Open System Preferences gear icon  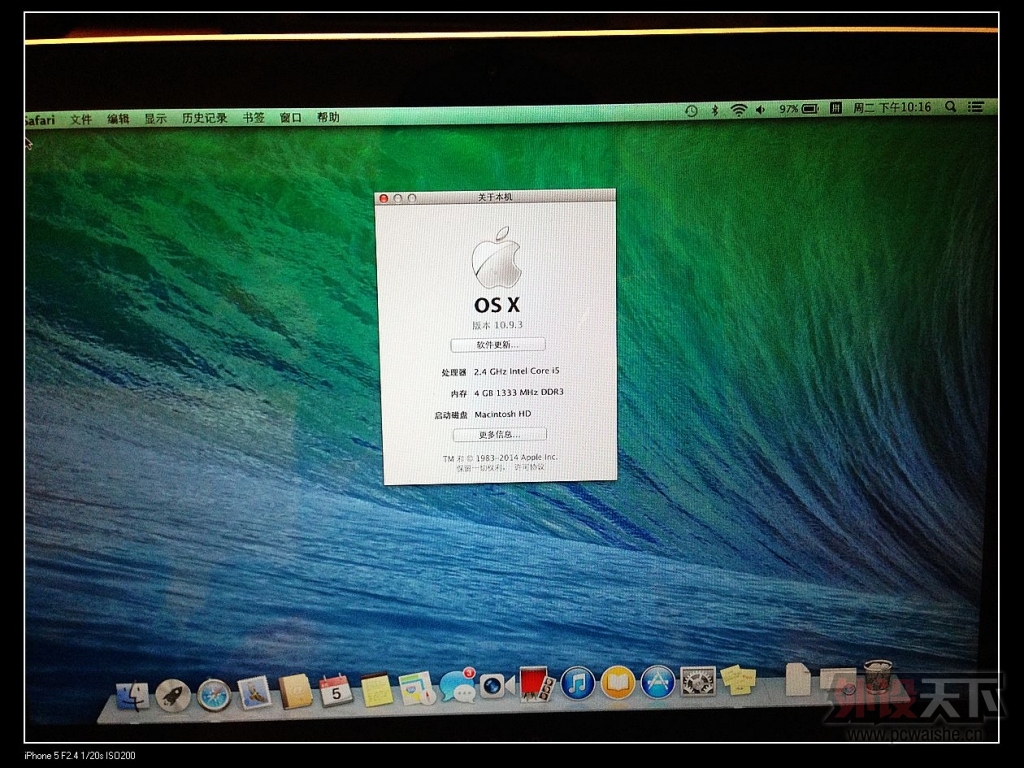(x=697, y=681)
